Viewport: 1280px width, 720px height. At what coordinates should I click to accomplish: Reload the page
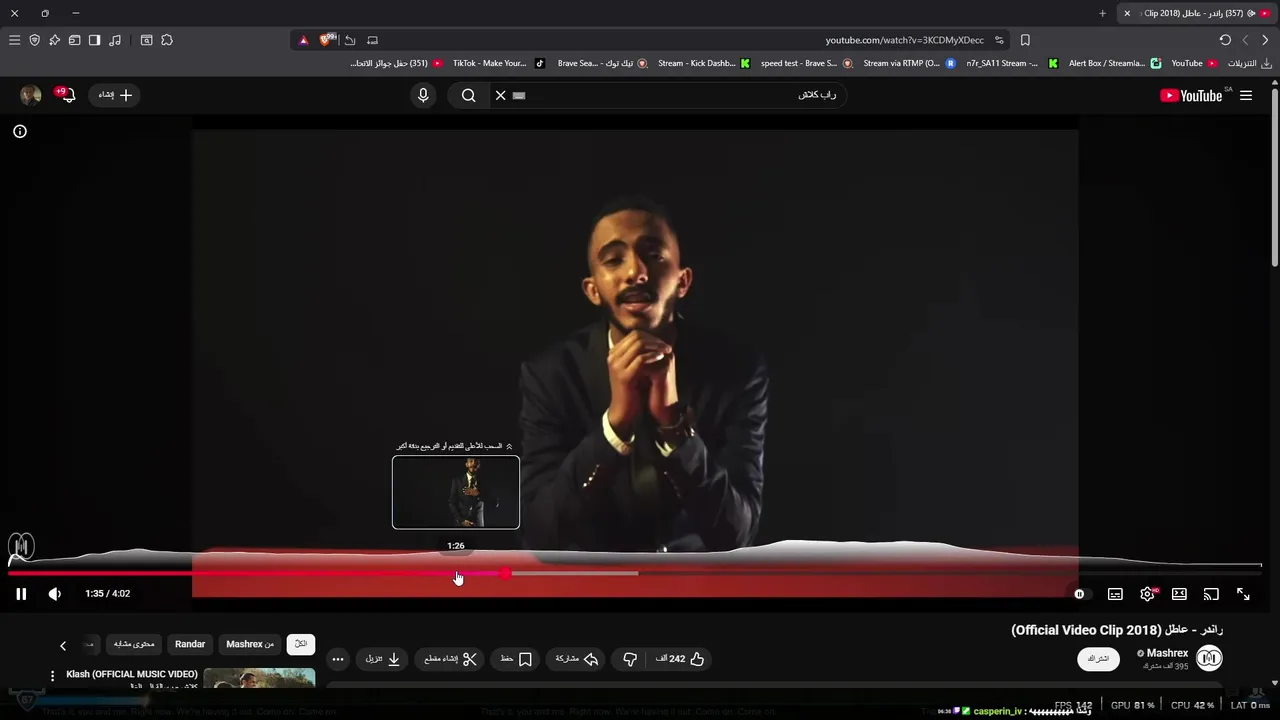[1225, 40]
